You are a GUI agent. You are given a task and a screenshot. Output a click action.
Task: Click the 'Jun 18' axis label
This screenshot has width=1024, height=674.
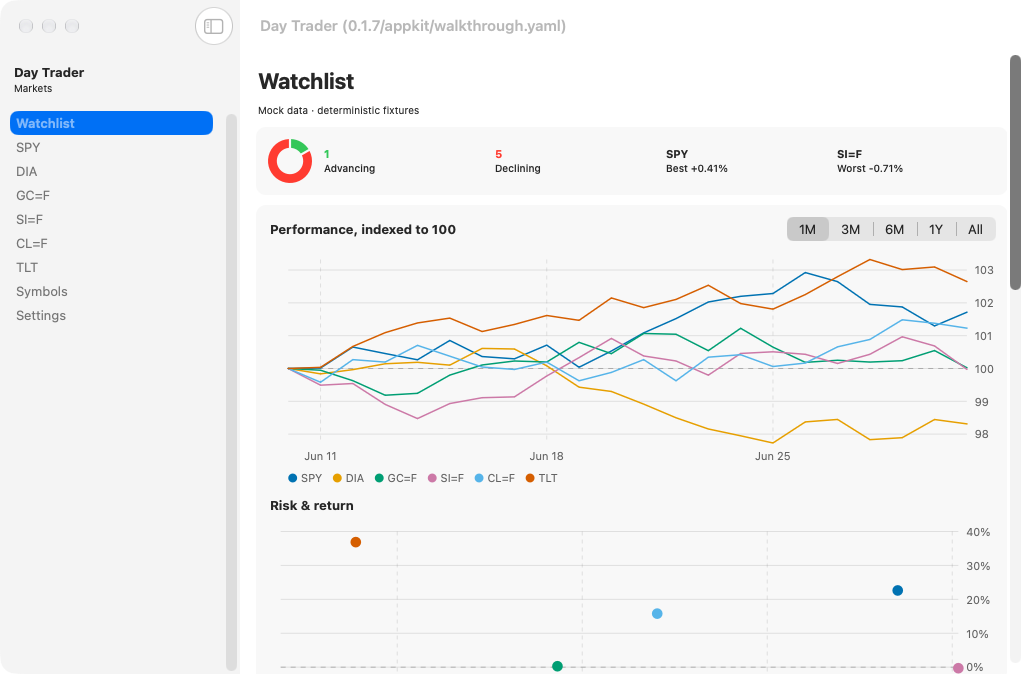546,456
